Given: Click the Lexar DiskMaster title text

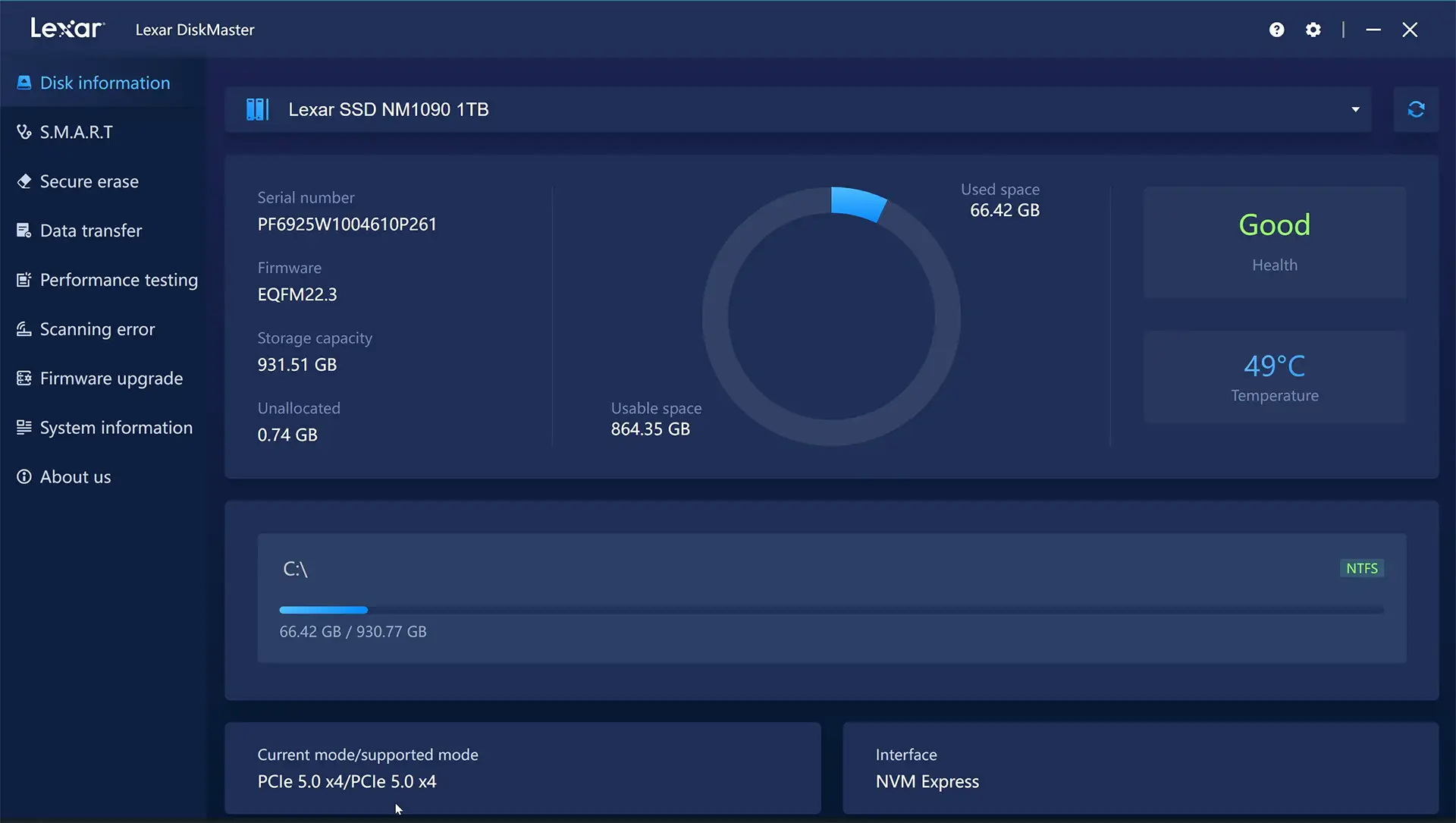Looking at the screenshot, I should click(195, 30).
